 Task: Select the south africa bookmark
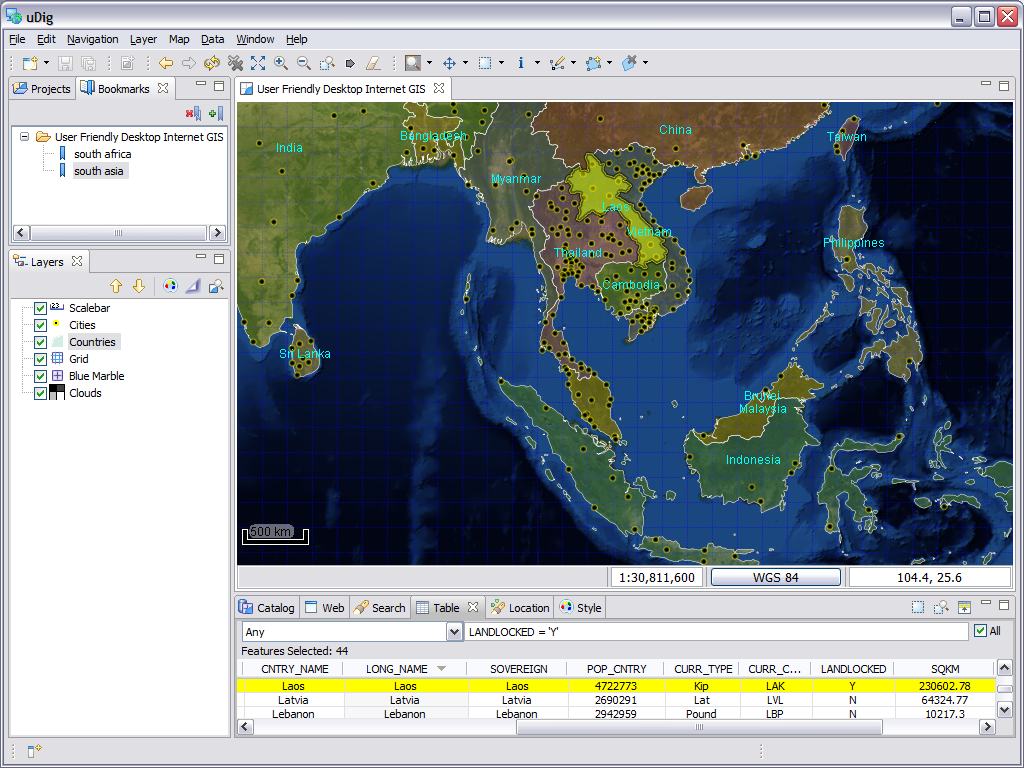coord(102,154)
